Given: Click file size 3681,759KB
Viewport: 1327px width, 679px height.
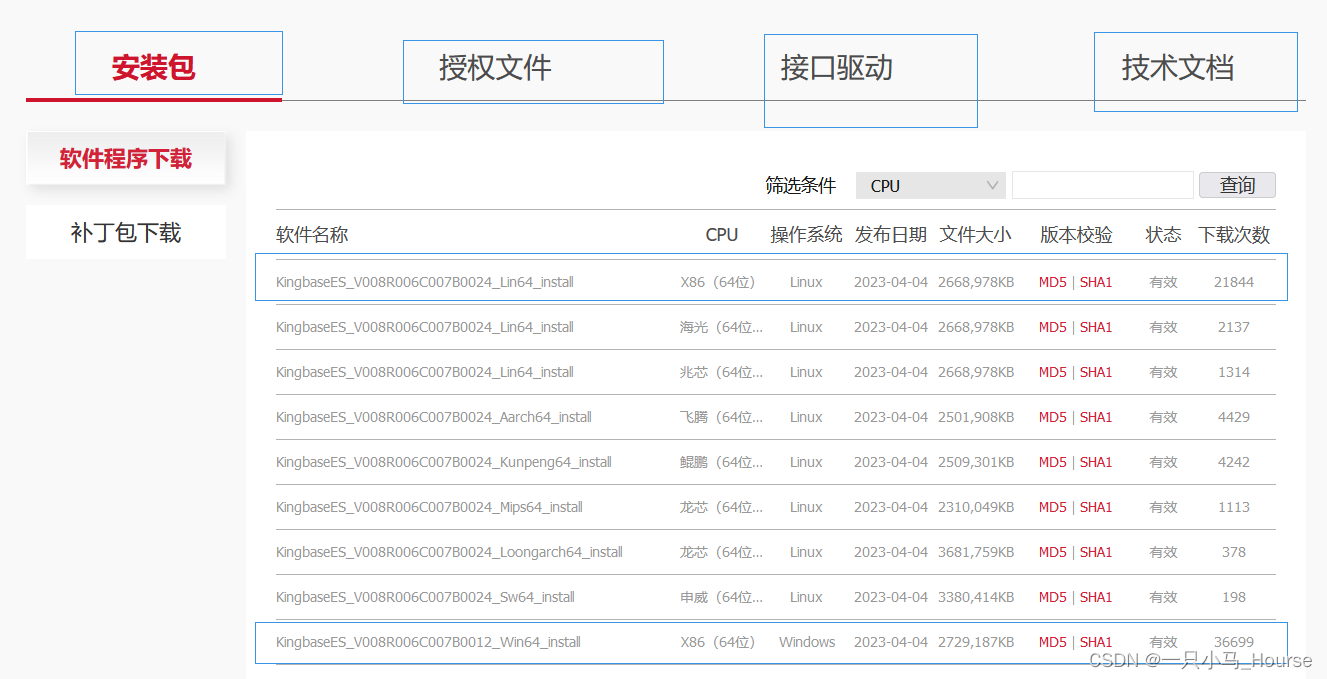Looking at the screenshot, I should tap(976, 552).
